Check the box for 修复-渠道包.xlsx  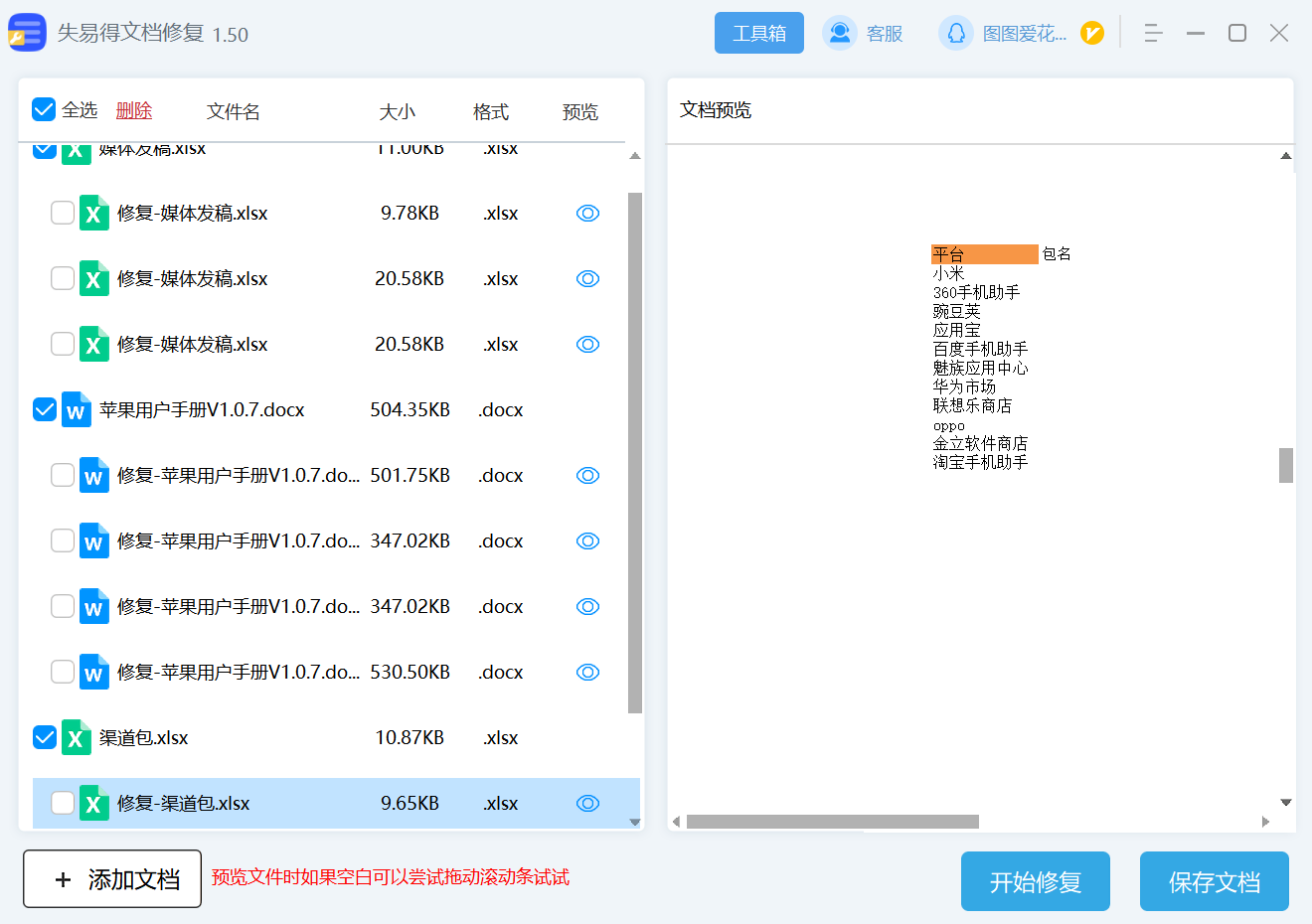click(x=62, y=803)
